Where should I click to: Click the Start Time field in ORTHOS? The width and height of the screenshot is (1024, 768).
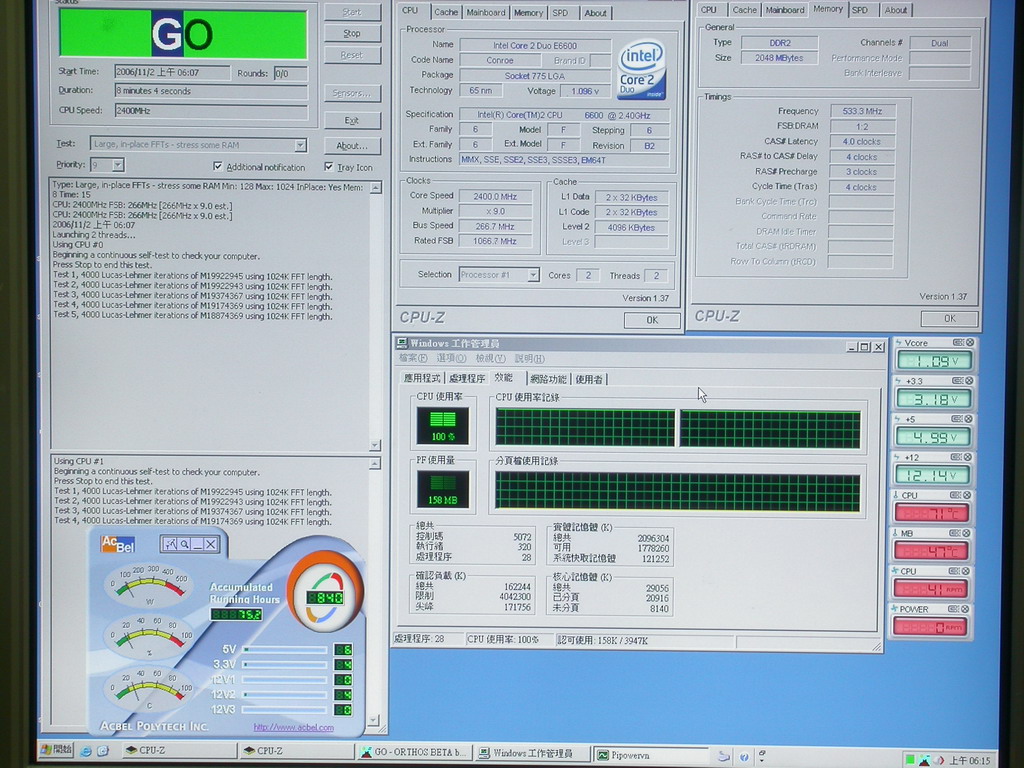click(x=172, y=72)
